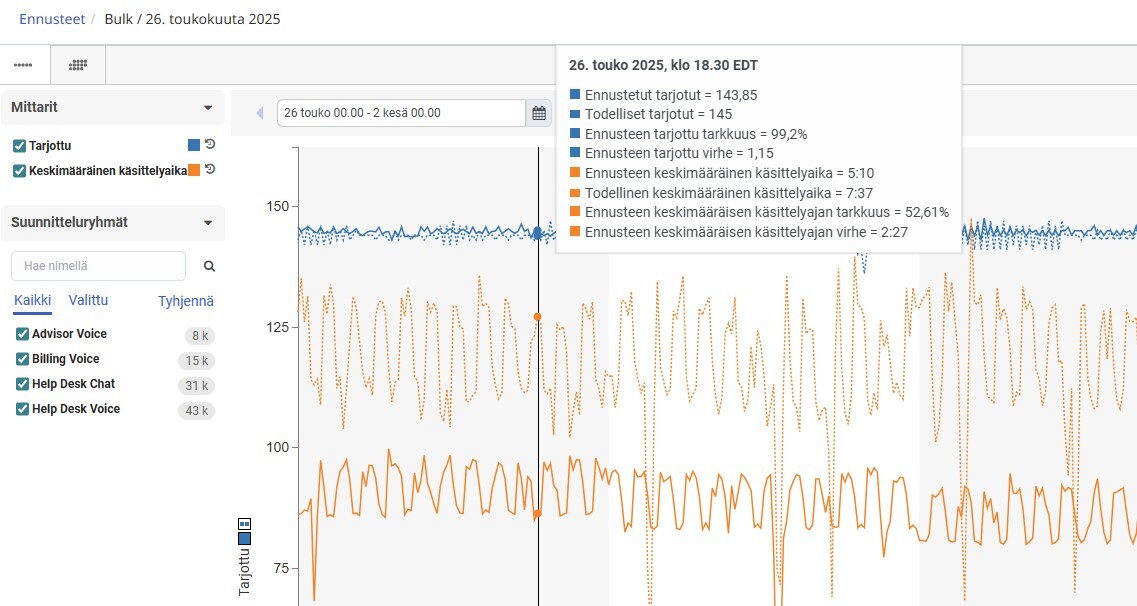Click the Tyhjennä link
The width and height of the screenshot is (1137, 606).
[186, 301]
